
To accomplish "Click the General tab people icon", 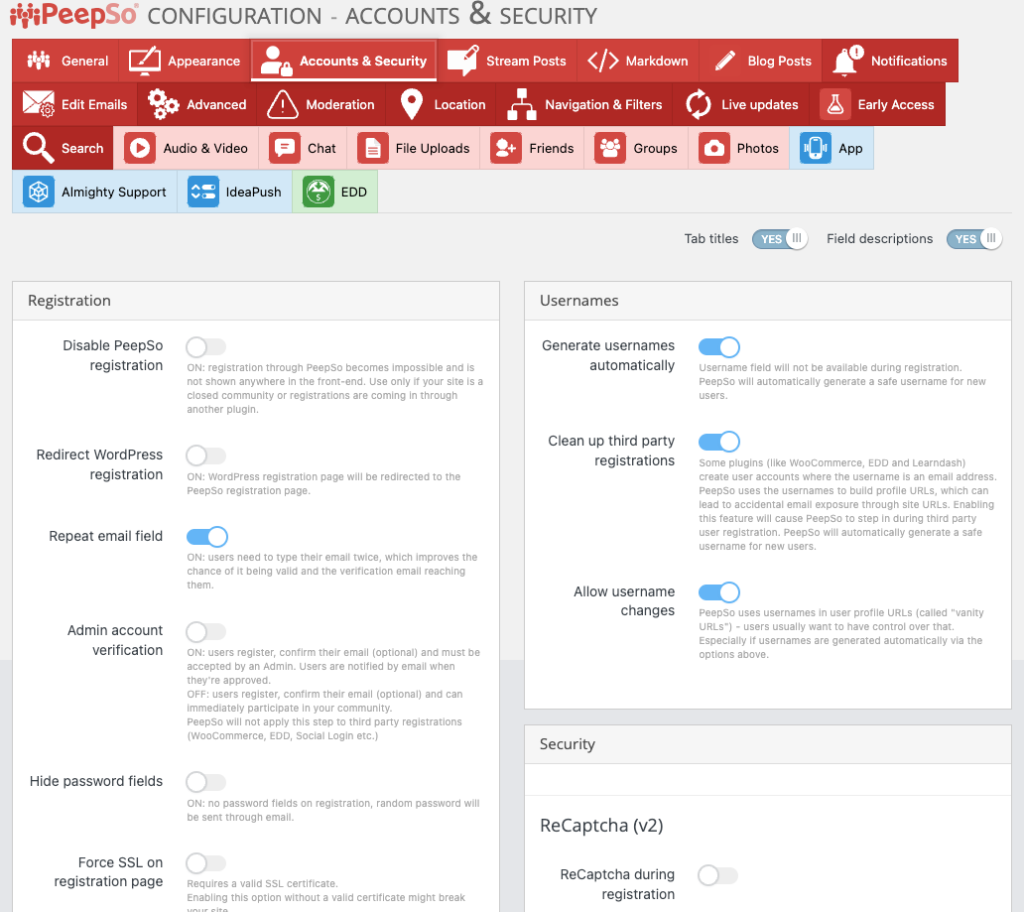I will pos(39,61).
